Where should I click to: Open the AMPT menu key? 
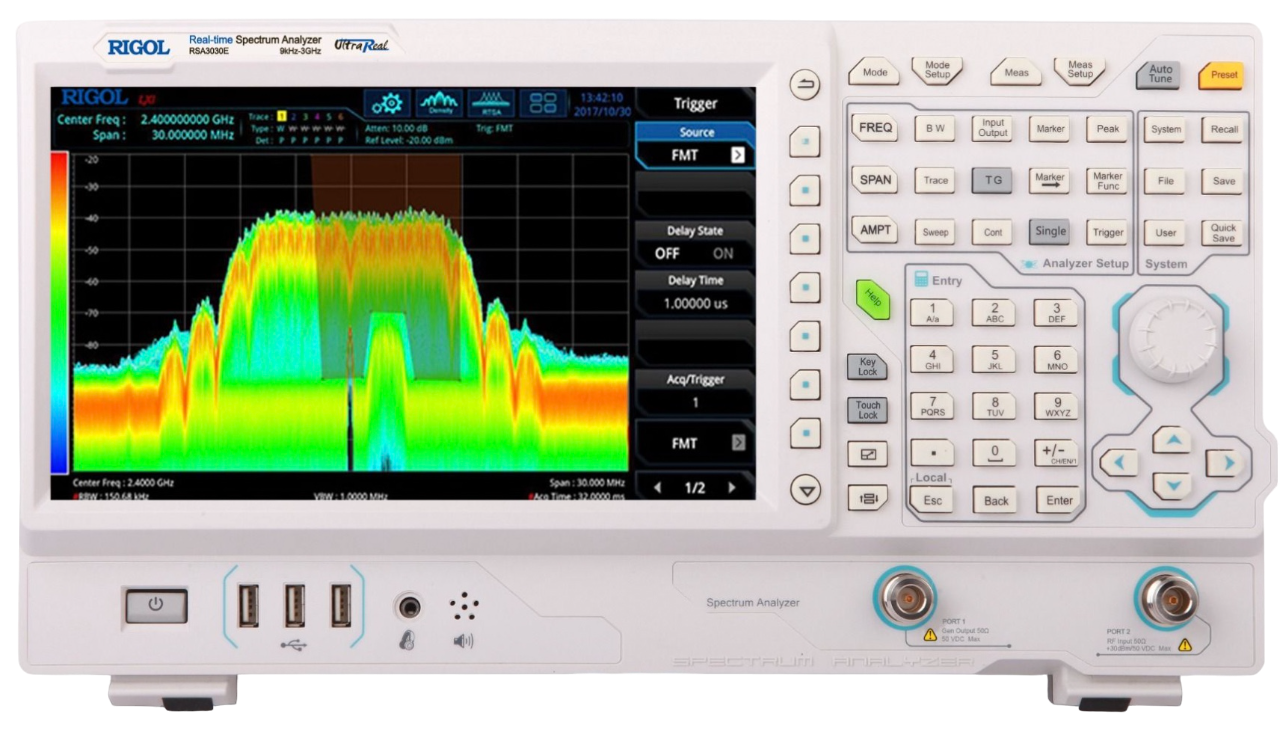coord(876,230)
